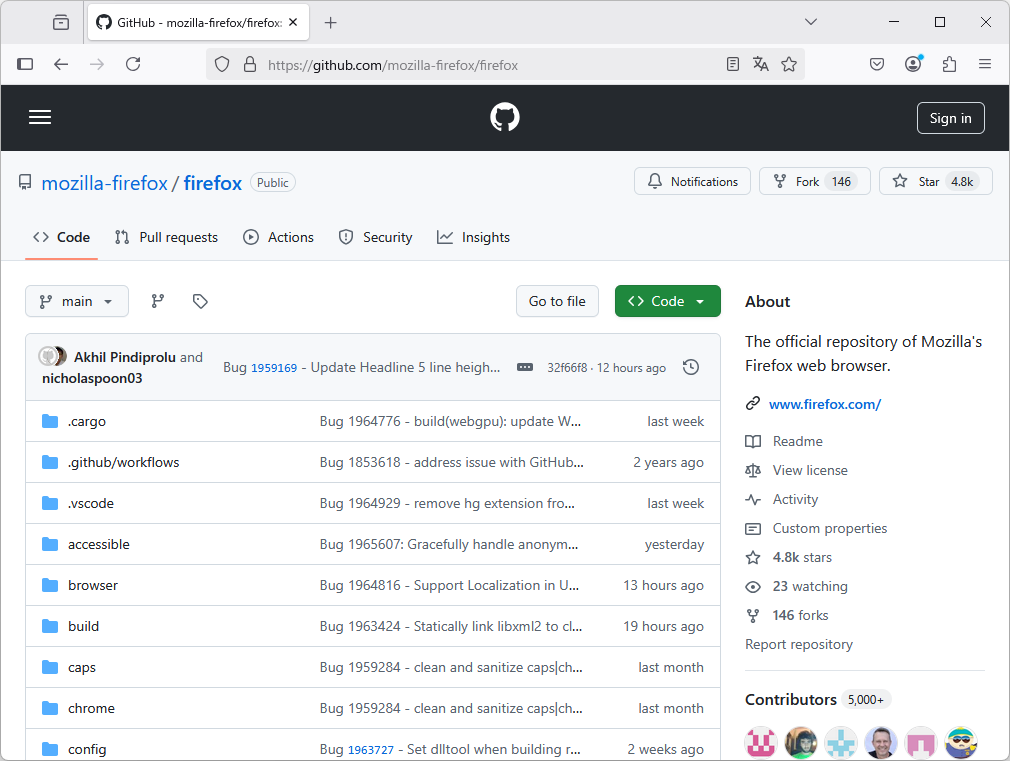Click the Sign in button
The height and width of the screenshot is (761, 1010).
pyautogui.click(x=950, y=117)
